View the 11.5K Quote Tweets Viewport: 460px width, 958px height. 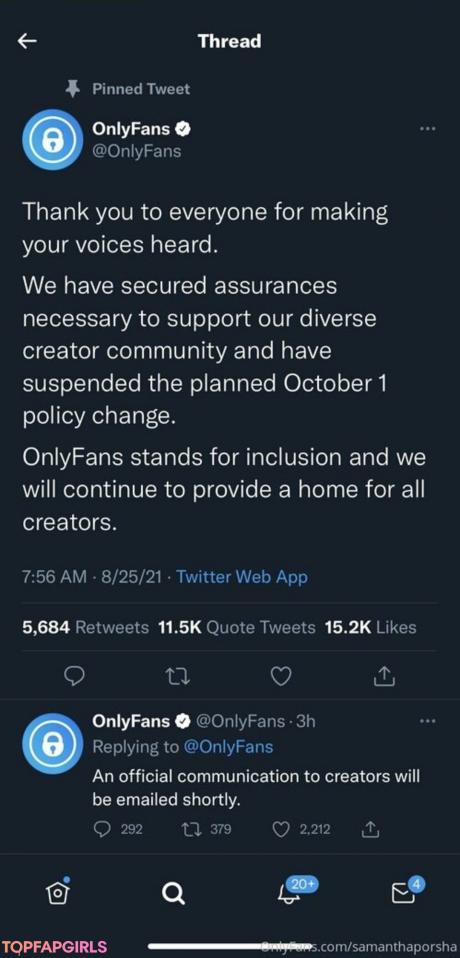237,627
